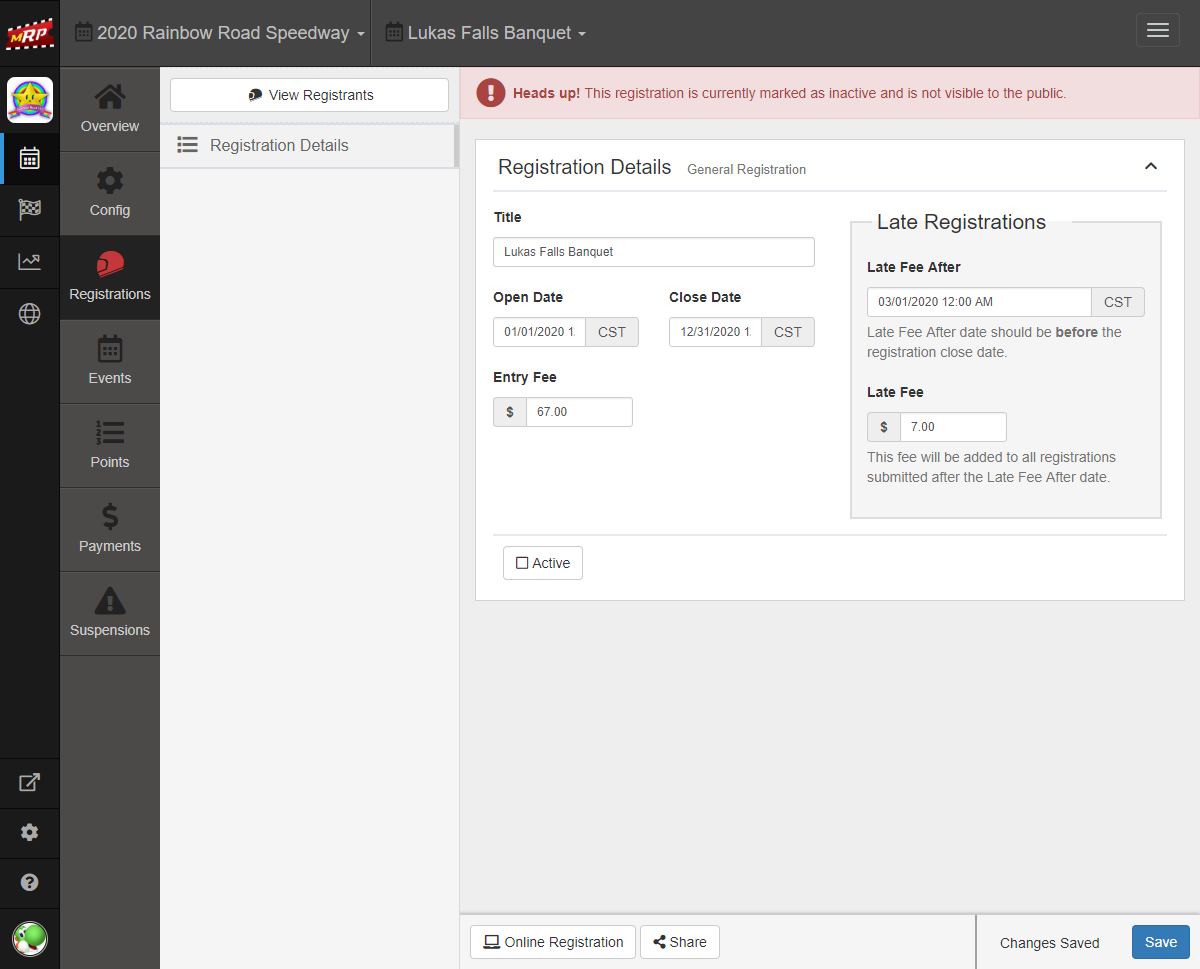Click the red exclamation alert icon
Image resolution: width=1200 pixels, height=969 pixels.
point(491,93)
